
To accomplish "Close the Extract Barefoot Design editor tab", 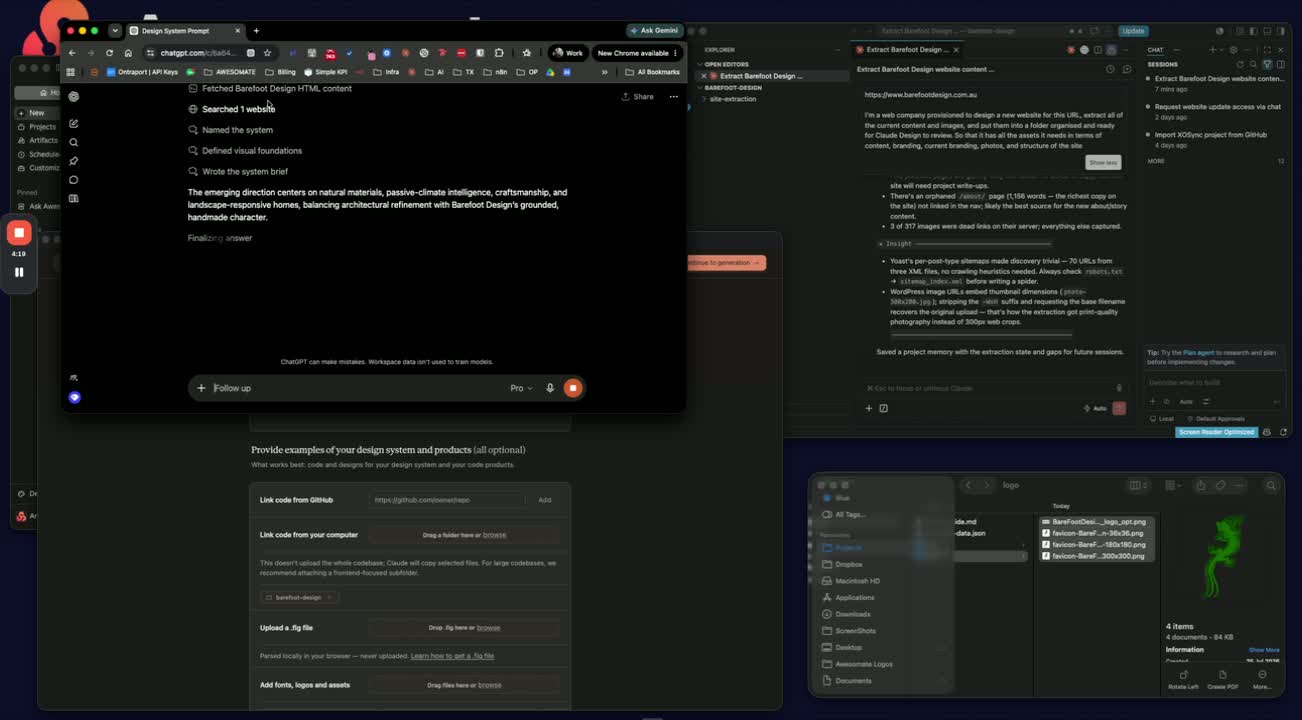I will (x=956, y=49).
